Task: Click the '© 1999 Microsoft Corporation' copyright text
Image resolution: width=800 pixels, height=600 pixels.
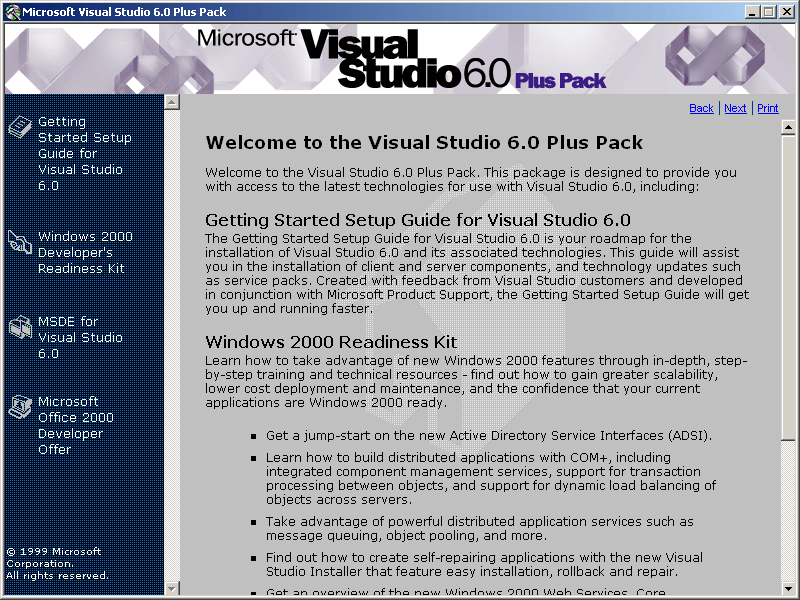Action: point(54,557)
